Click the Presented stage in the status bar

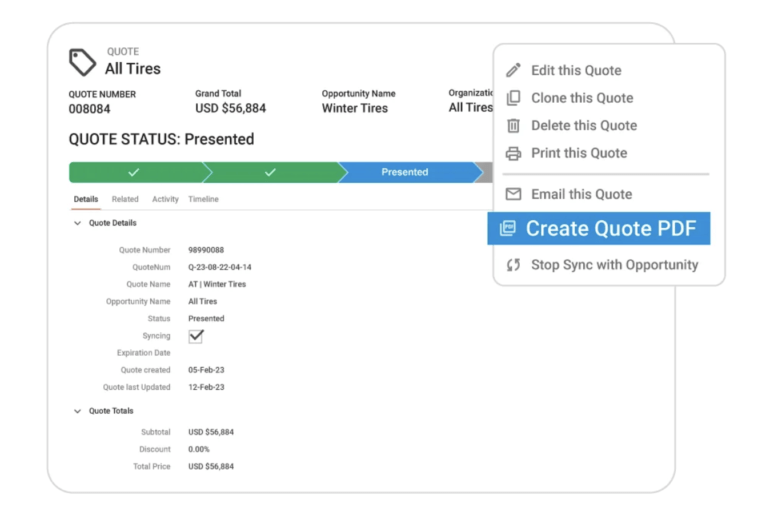405,172
